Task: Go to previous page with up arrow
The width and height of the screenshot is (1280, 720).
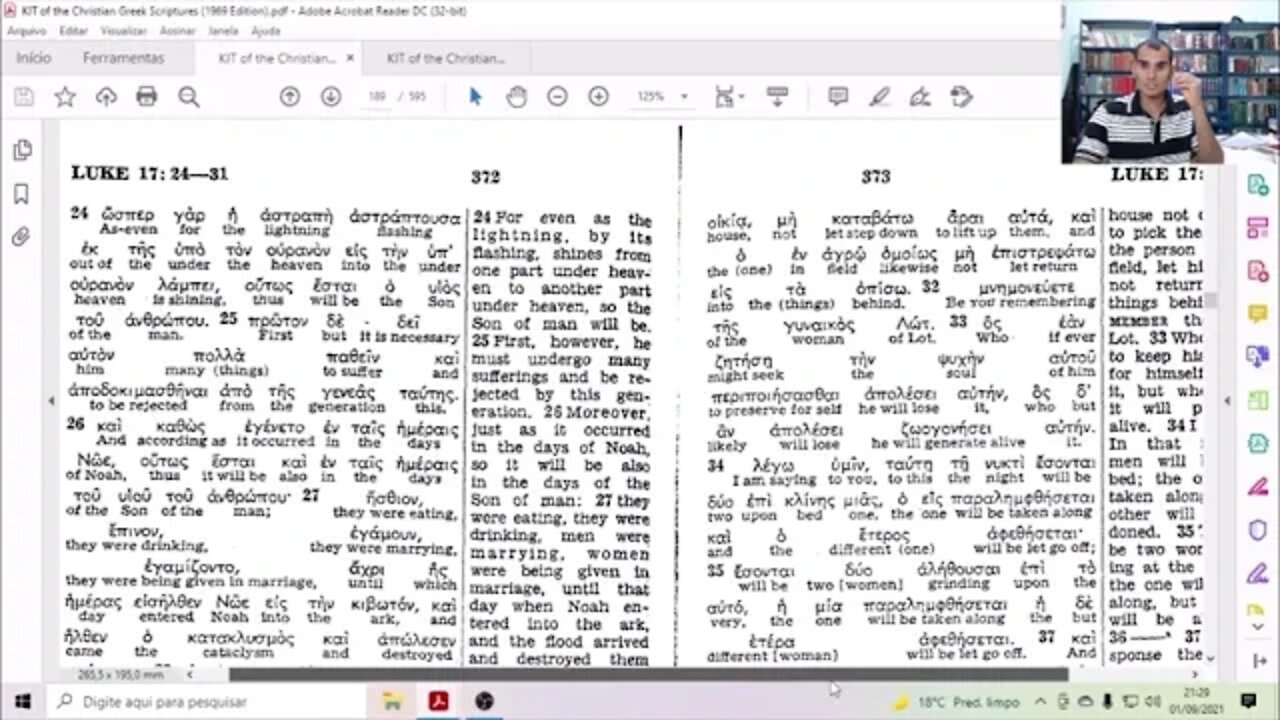Action: (289, 97)
